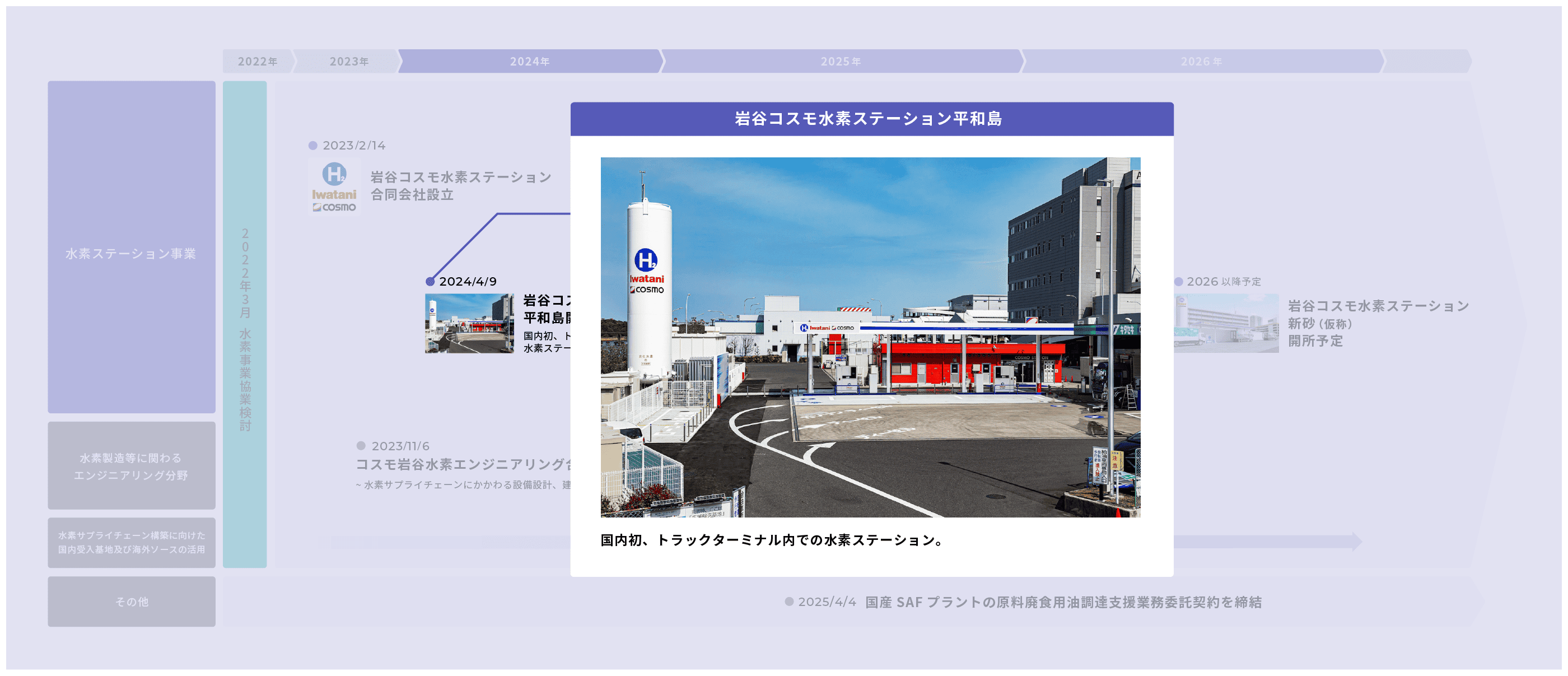Click the 2026 以降予定 timeline marker dot

click(1179, 281)
